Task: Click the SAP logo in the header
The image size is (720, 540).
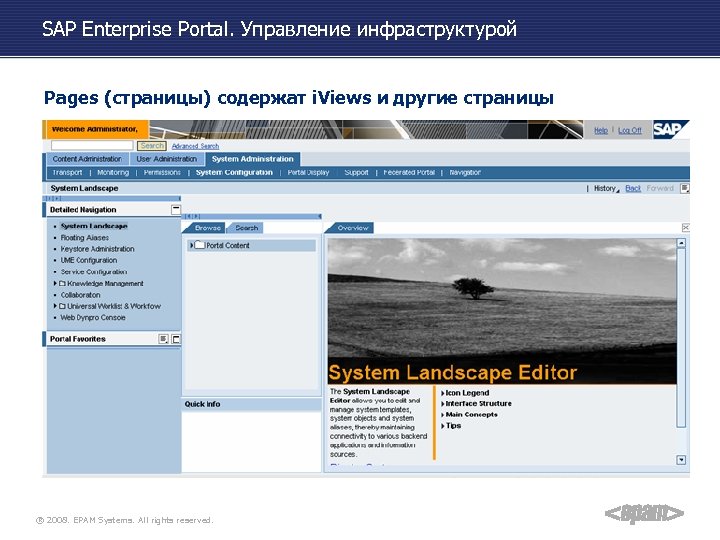Action: [670, 129]
